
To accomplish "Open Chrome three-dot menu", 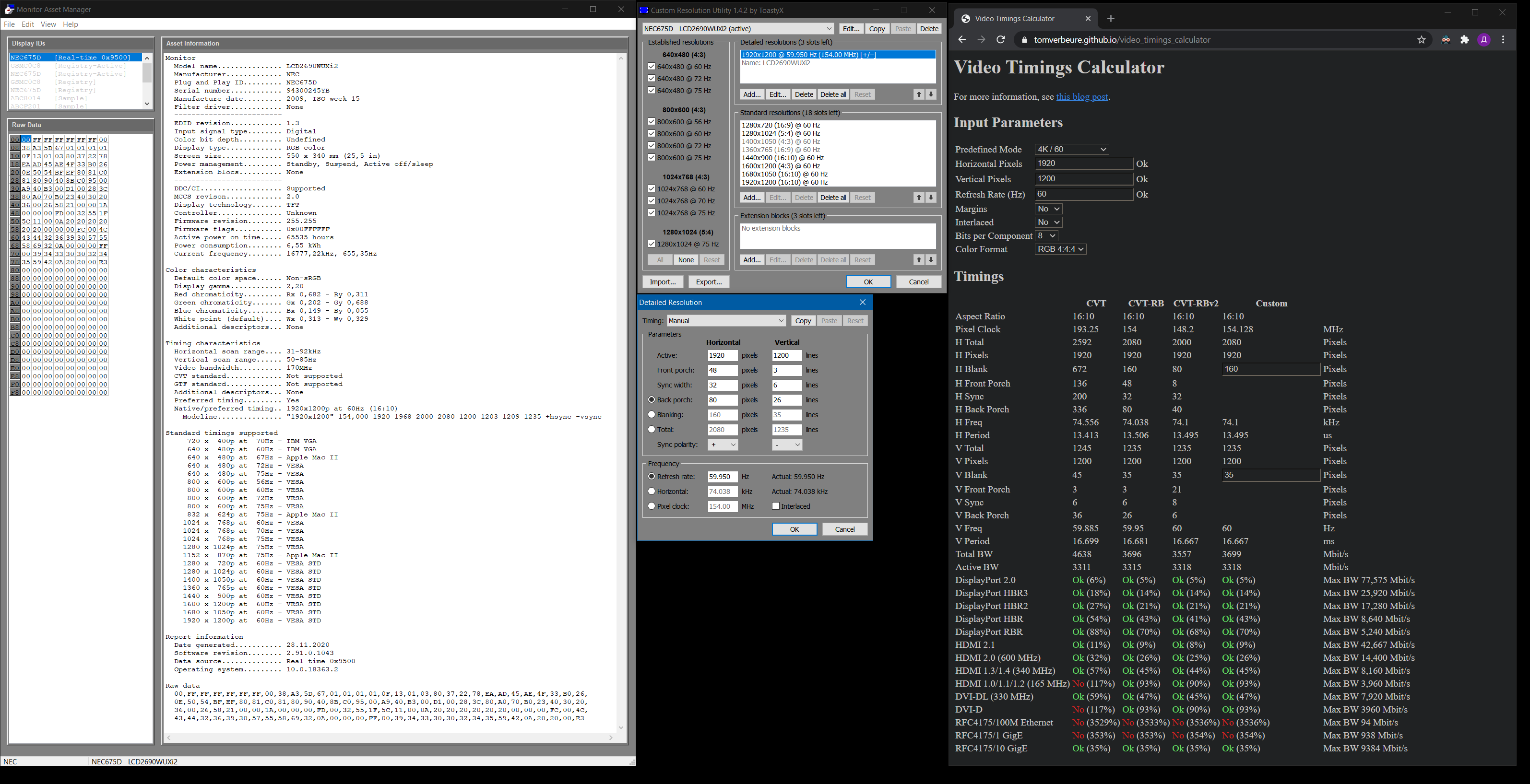I will [1503, 40].
